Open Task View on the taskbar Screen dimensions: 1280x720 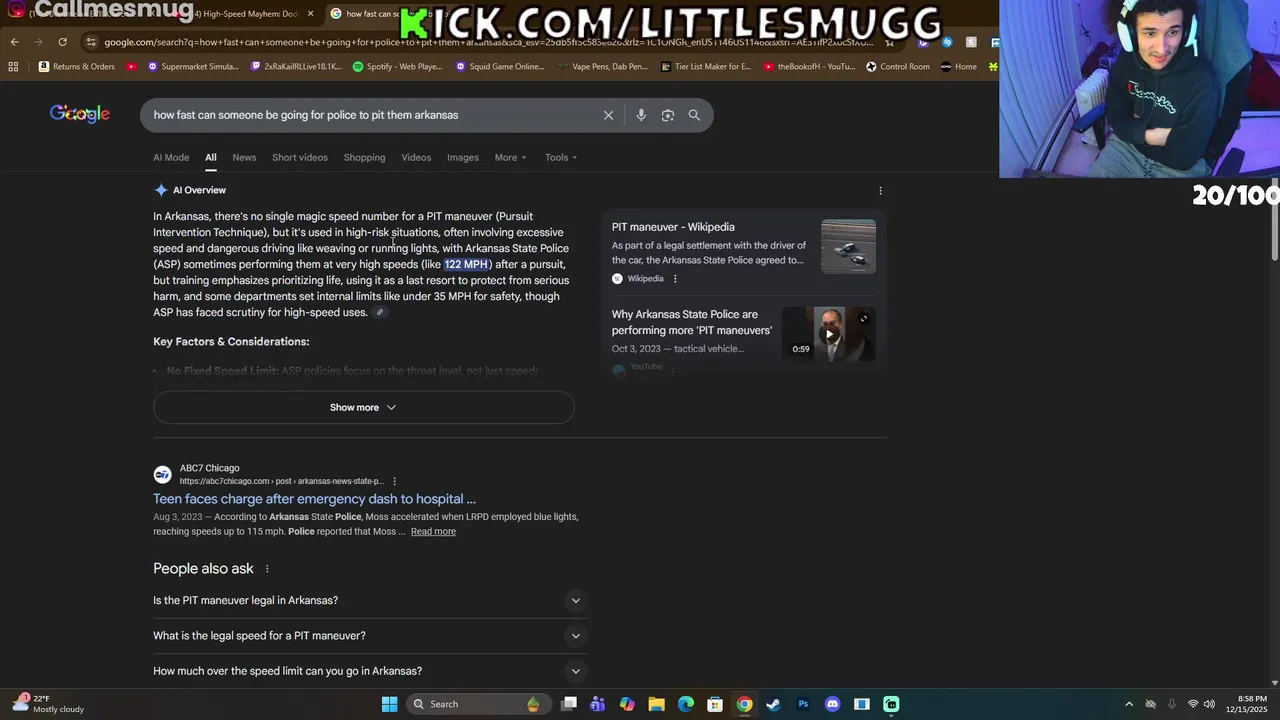click(569, 704)
